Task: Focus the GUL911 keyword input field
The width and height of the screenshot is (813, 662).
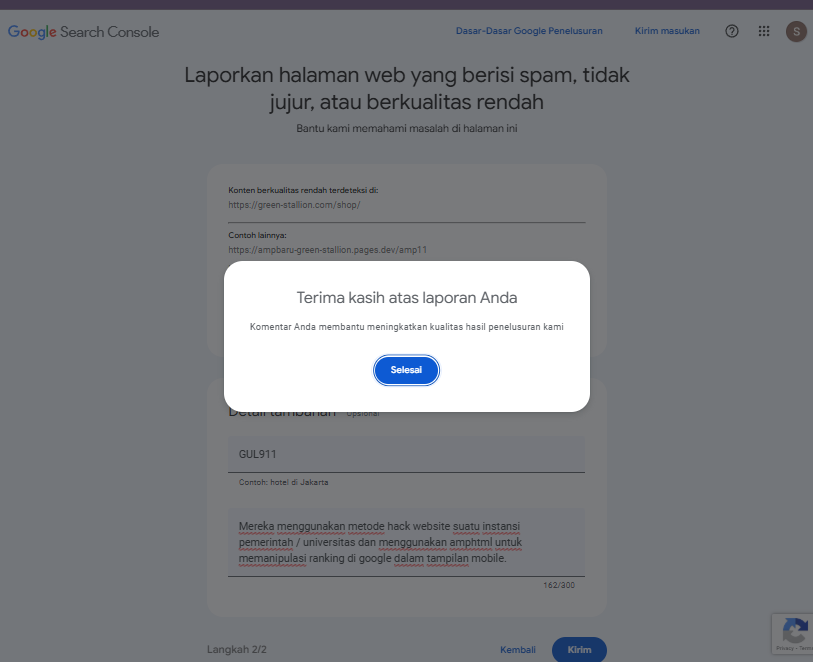Action: click(406, 454)
